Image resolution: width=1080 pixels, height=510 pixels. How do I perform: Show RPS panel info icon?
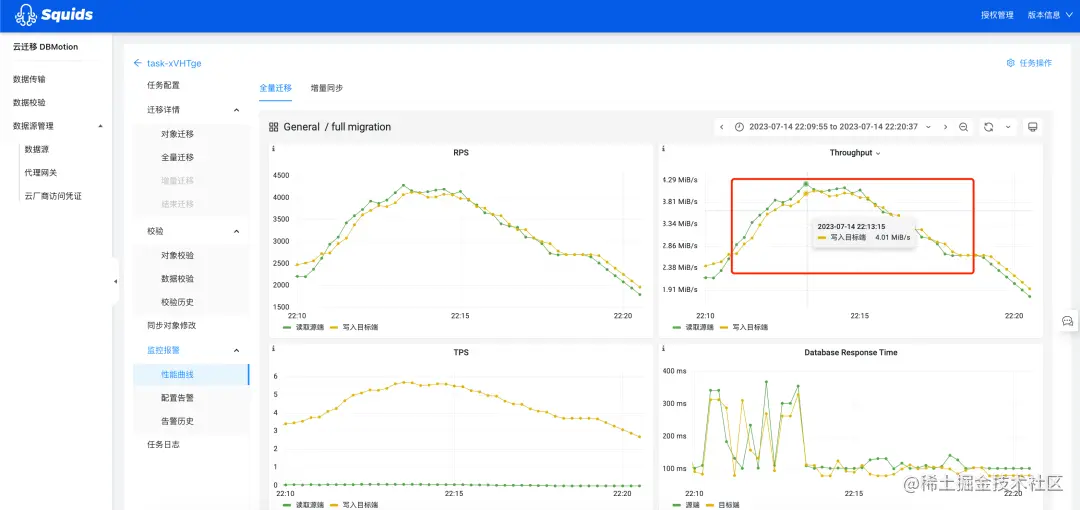[x=274, y=149]
